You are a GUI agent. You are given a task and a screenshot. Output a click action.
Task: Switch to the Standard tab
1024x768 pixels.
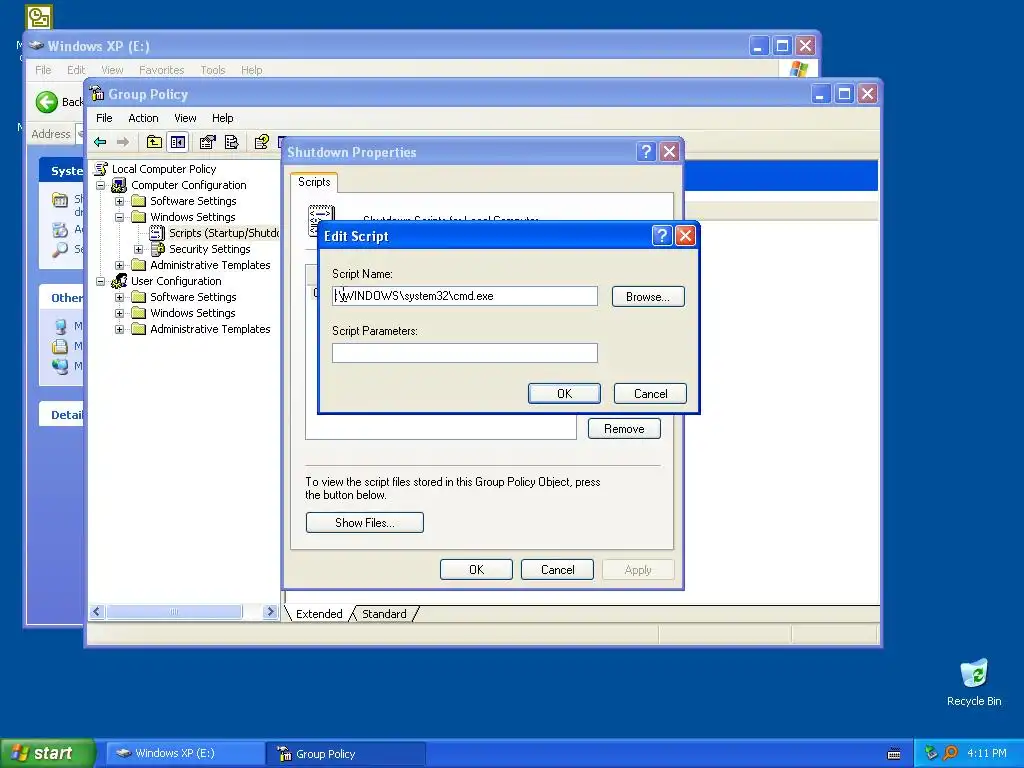384,614
